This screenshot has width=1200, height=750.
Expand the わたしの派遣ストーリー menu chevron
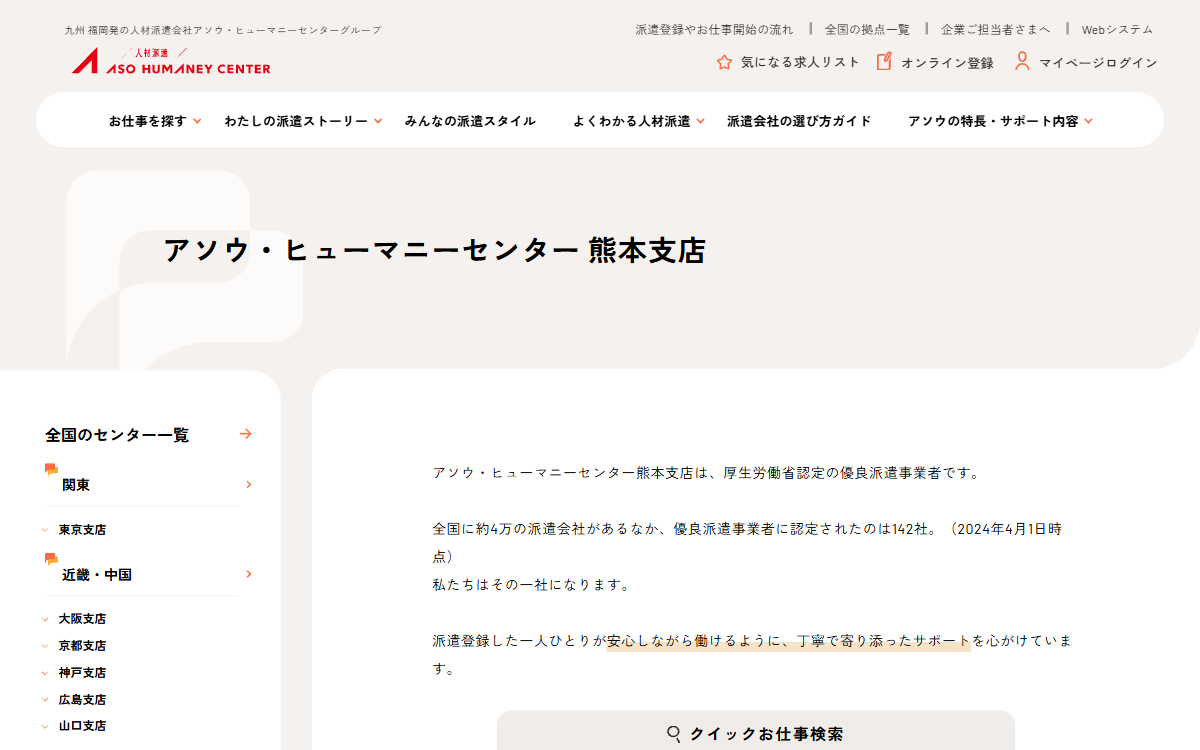(x=378, y=121)
